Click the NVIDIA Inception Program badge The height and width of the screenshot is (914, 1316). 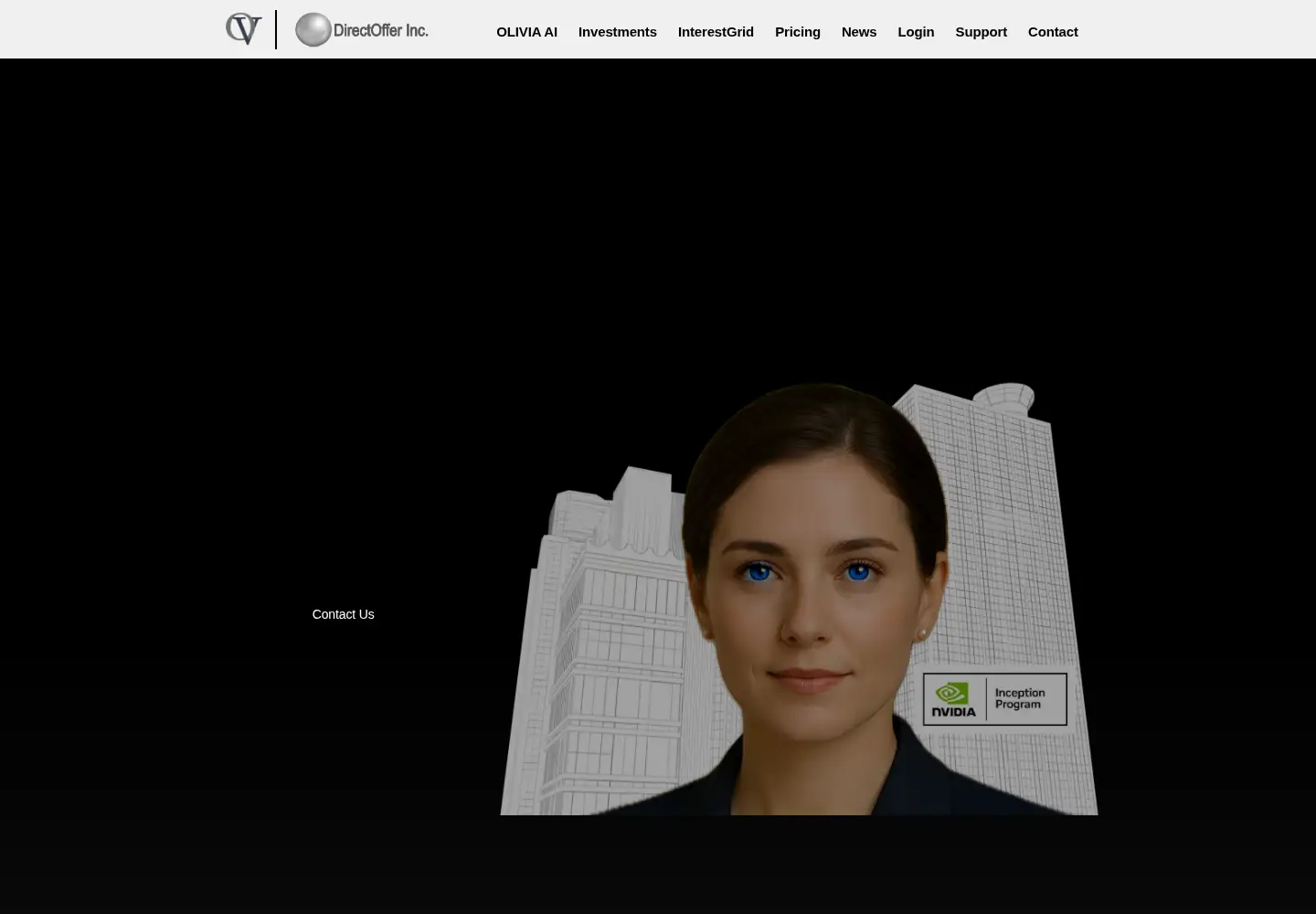[x=995, y=699]
